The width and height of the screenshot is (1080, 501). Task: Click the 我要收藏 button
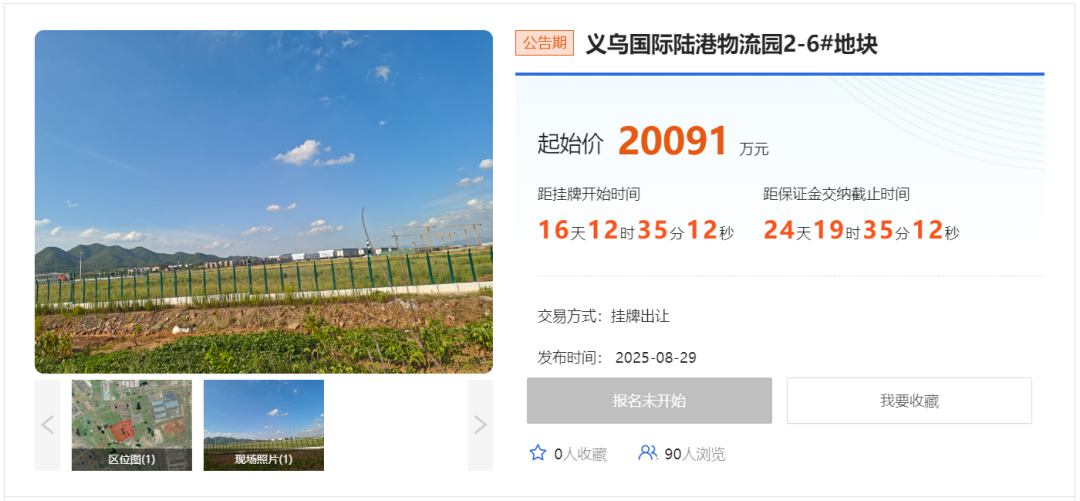[x=909, y=400]
